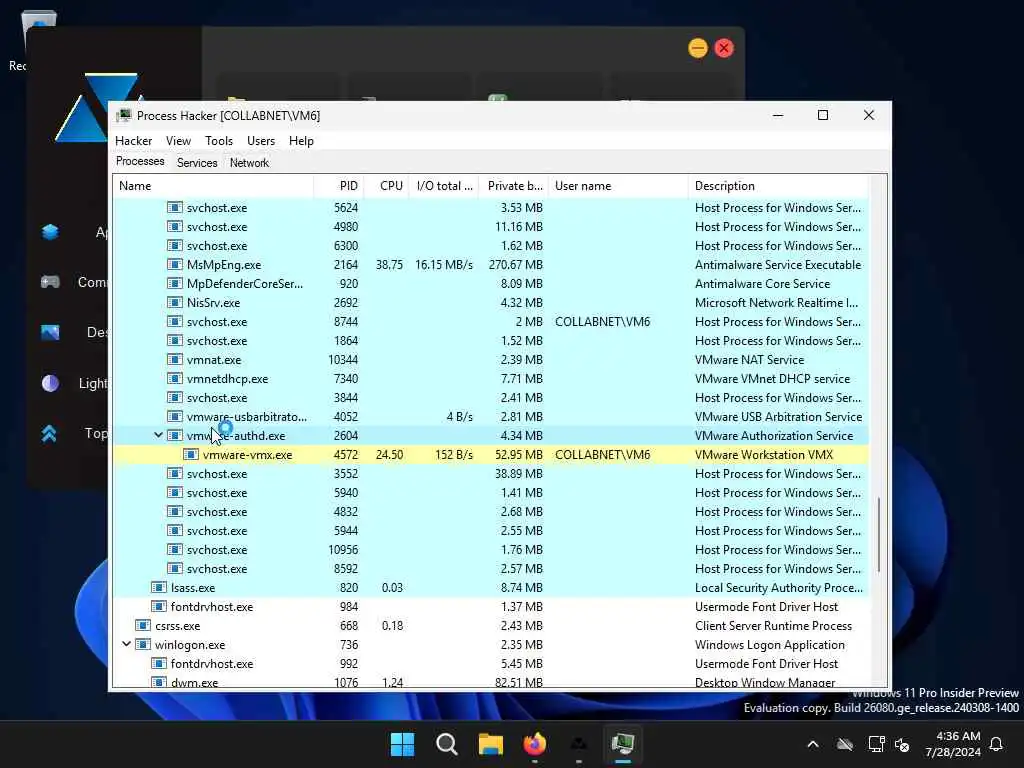Open the Windows Start menu
This screenshot has width=1024, height=768.
[402, 744]
